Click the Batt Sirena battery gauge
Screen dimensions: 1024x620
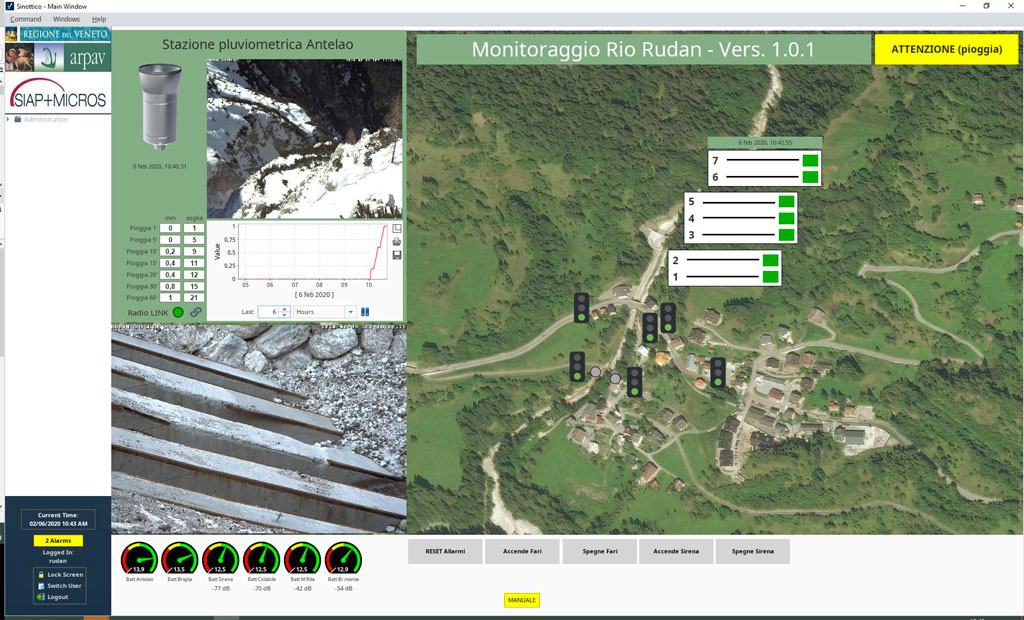tap(221, 559)
